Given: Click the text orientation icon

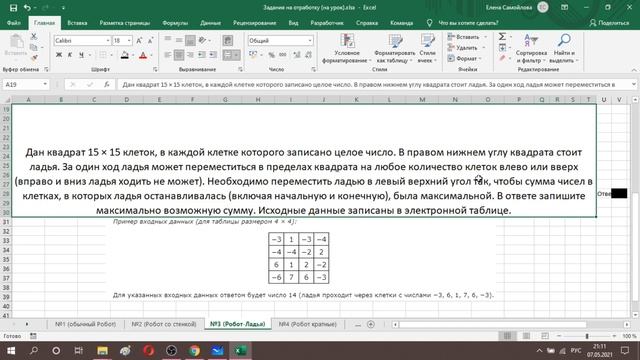Looking at the screenshot, I should point(202,40).
